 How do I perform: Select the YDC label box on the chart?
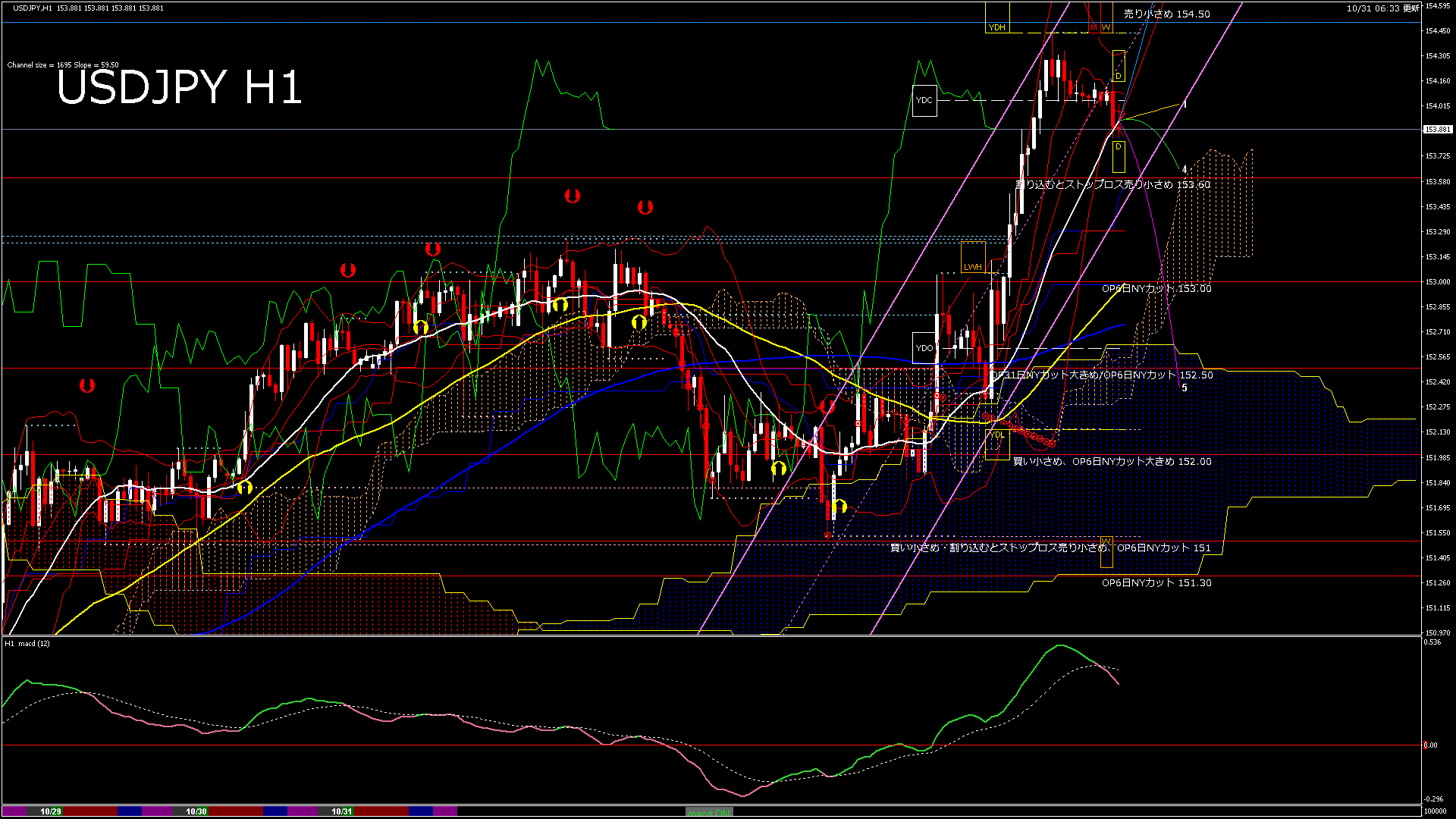click(x=925, y=99)
